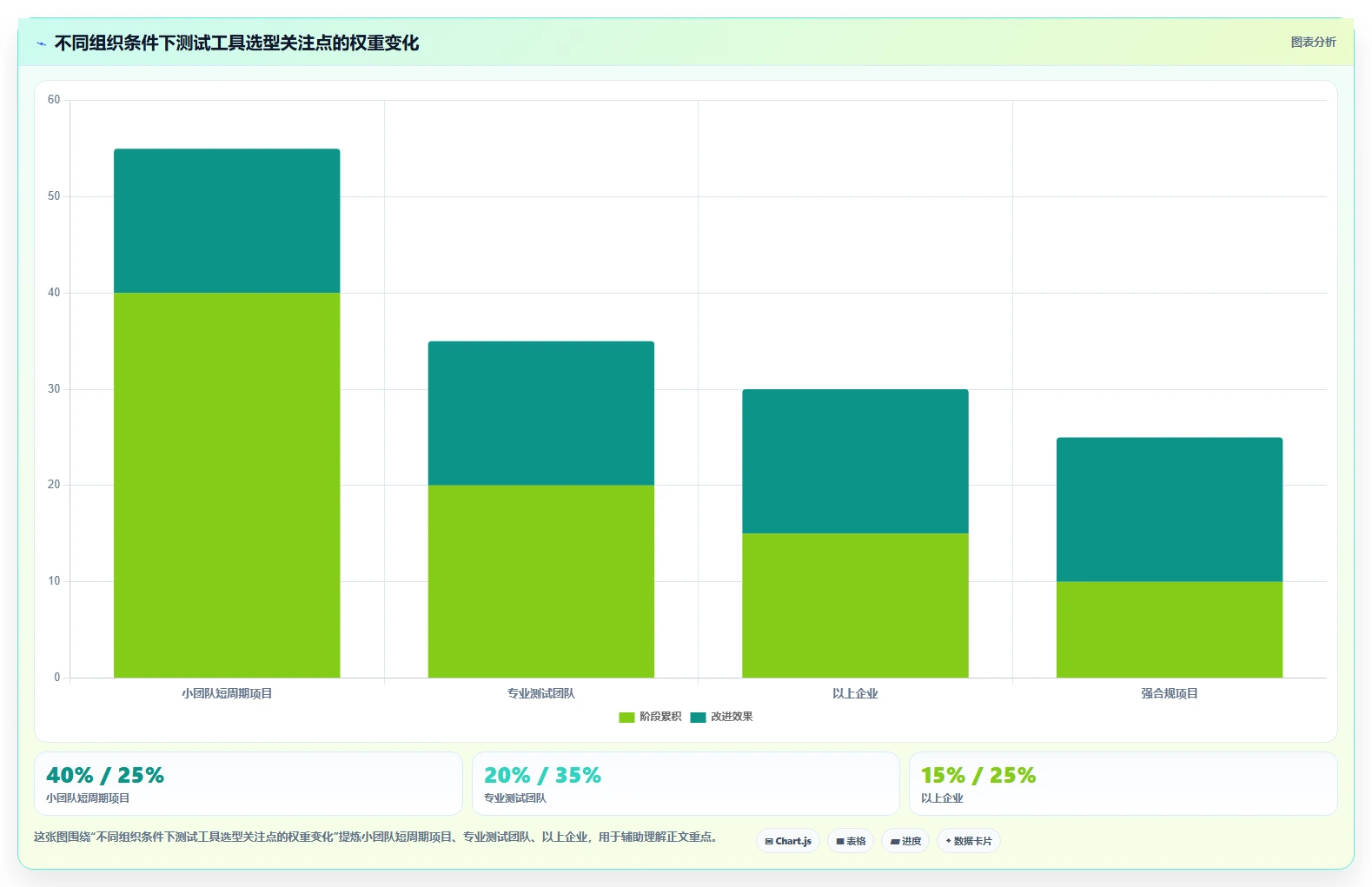Click the chart title 不同组织条件下测试工具选型关注点的权重变化
The height and width of the screenshot is (887, 1372).
tap(236, 43)
